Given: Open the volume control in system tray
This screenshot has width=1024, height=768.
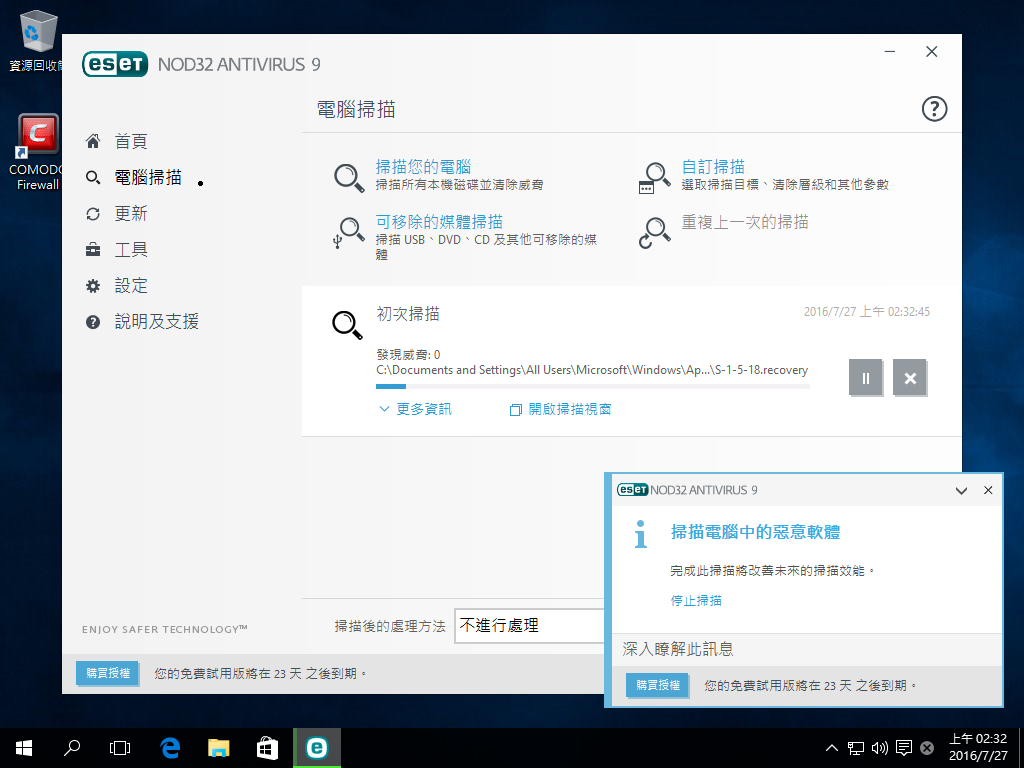Looking at the screenshot, I should tap(880, 748).
